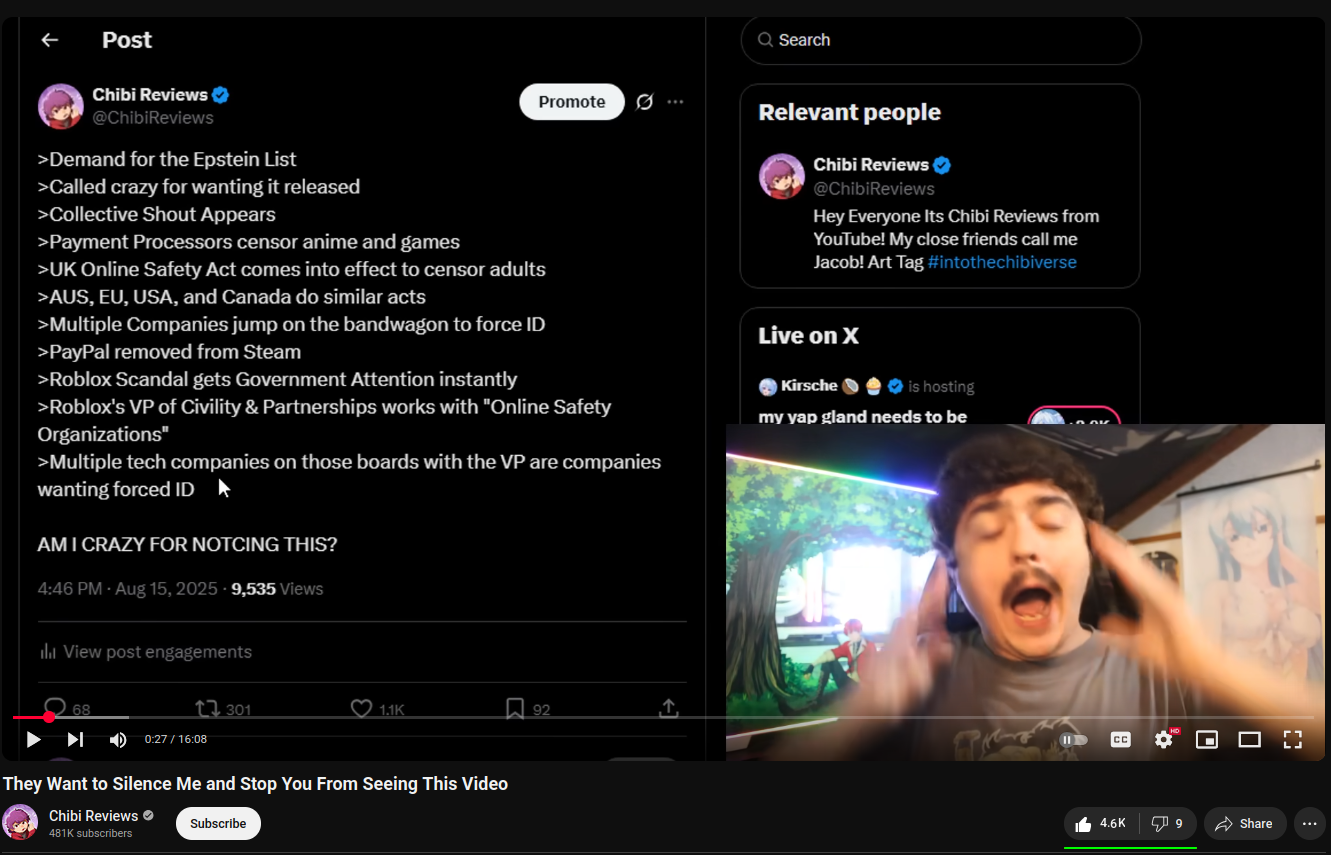
Task: Subscribe to Chibi Reviews channel
Action: [218, 824]
